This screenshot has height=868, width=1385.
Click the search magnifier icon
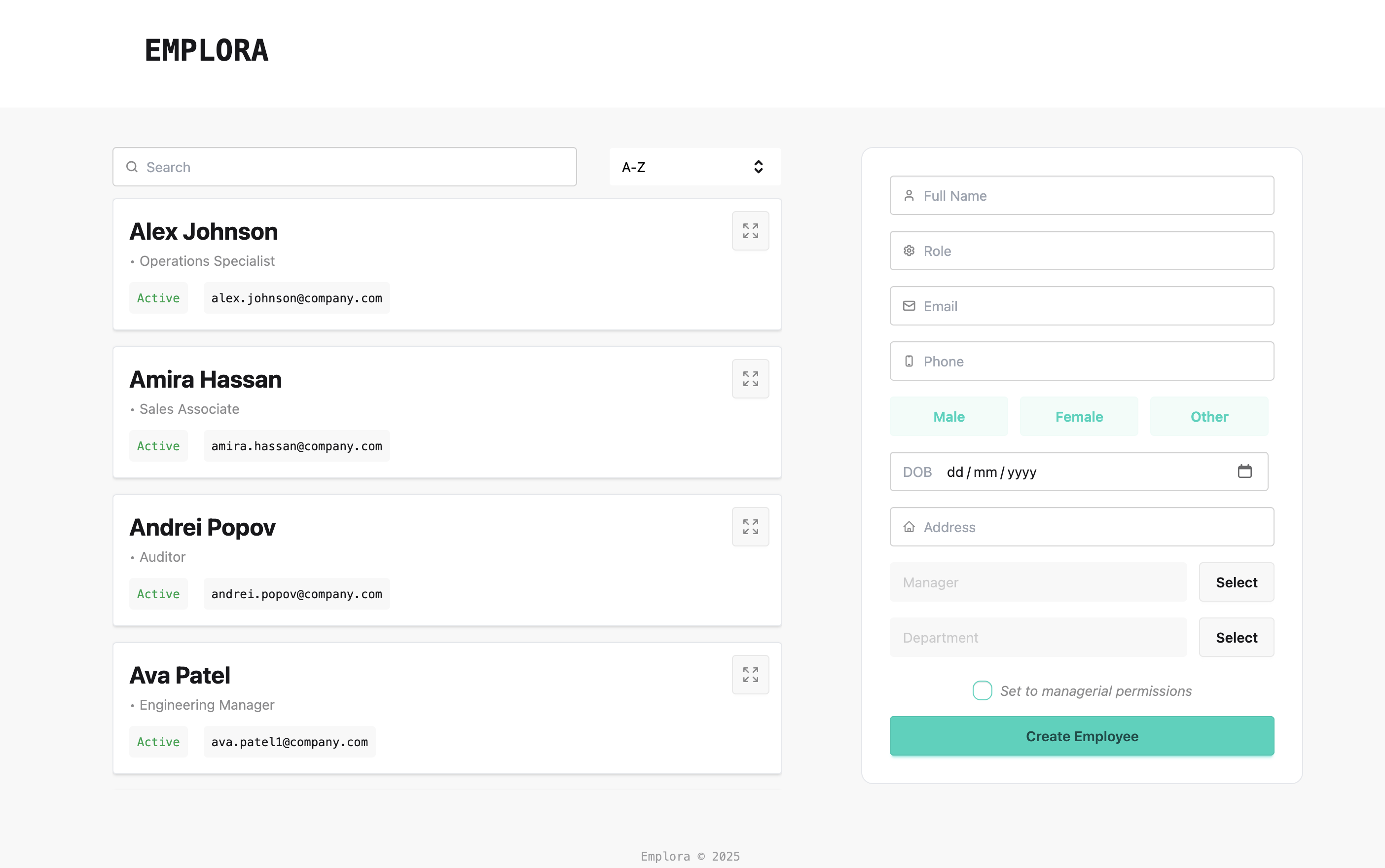132,167
